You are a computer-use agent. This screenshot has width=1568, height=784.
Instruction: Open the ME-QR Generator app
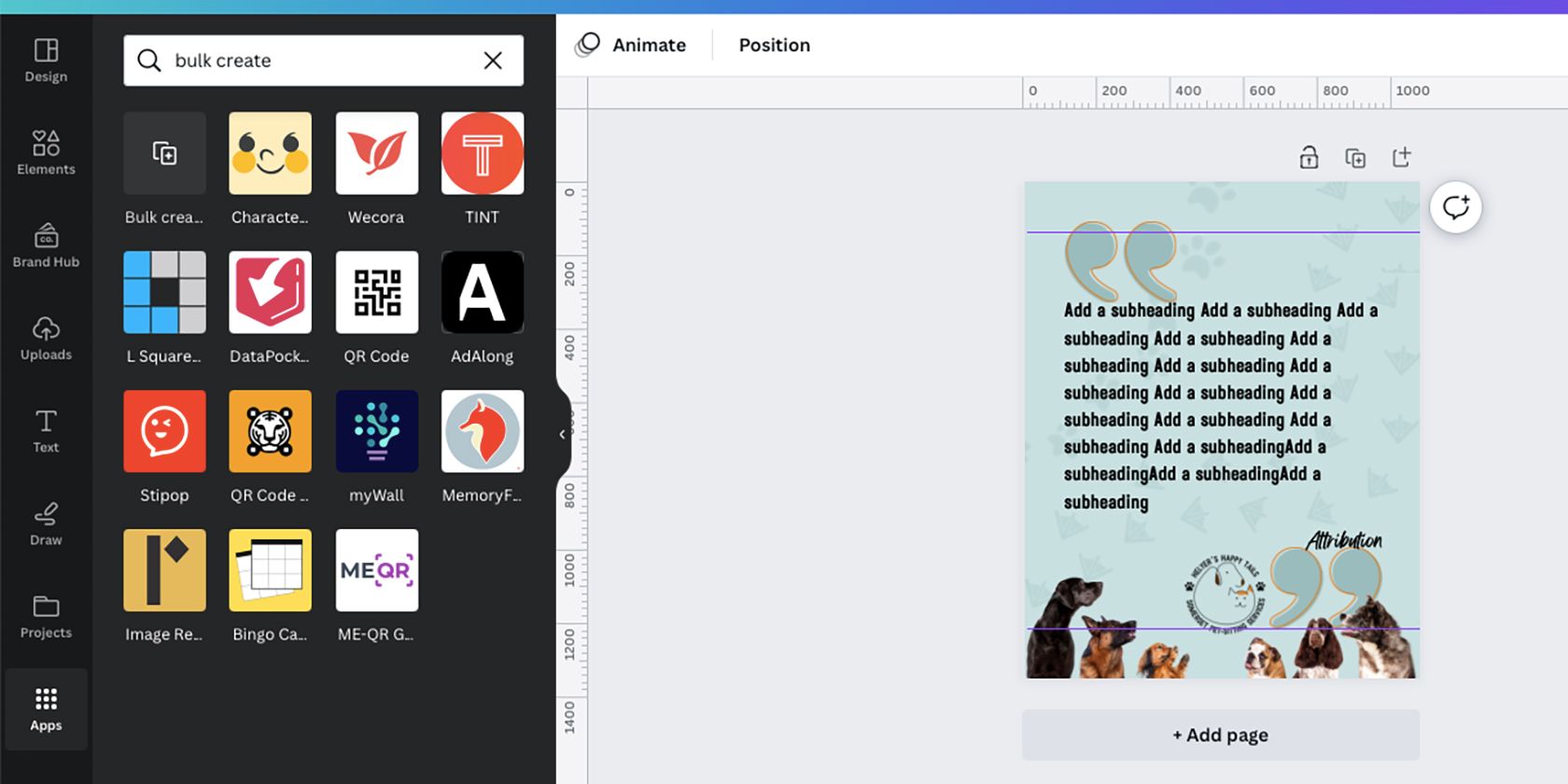click(376, 571)
